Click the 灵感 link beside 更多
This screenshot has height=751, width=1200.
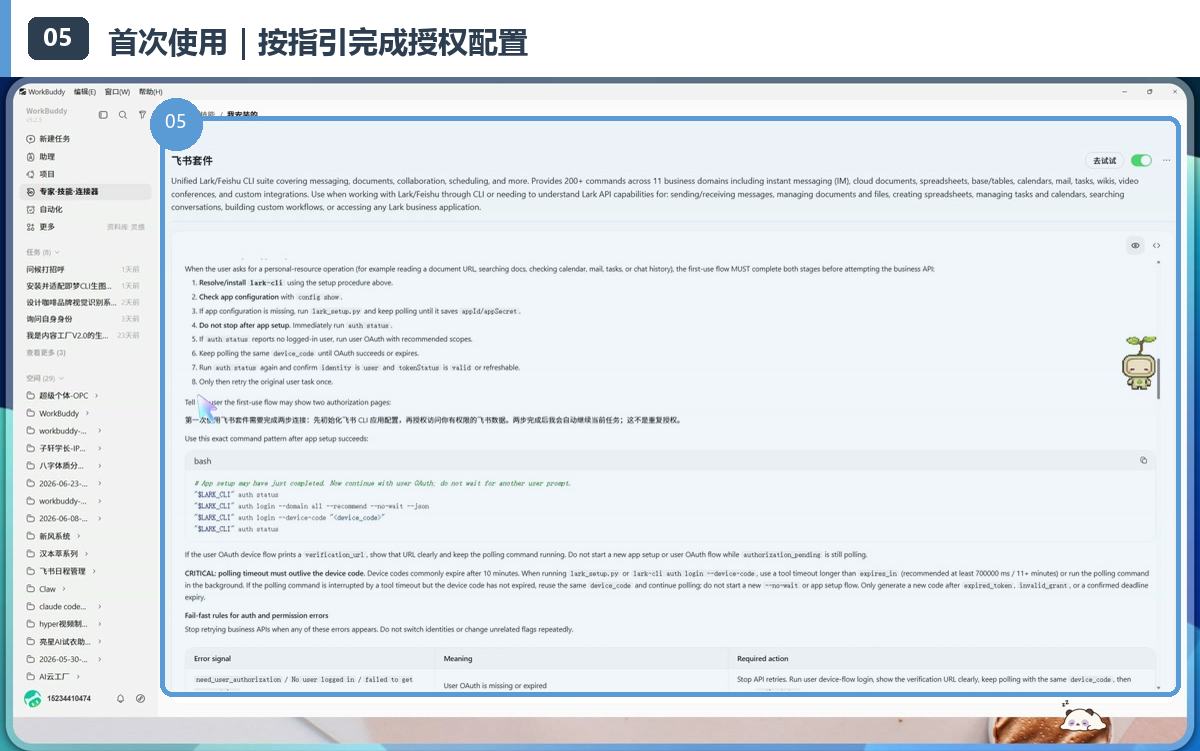pyautogui.click(x=138, y=227)
